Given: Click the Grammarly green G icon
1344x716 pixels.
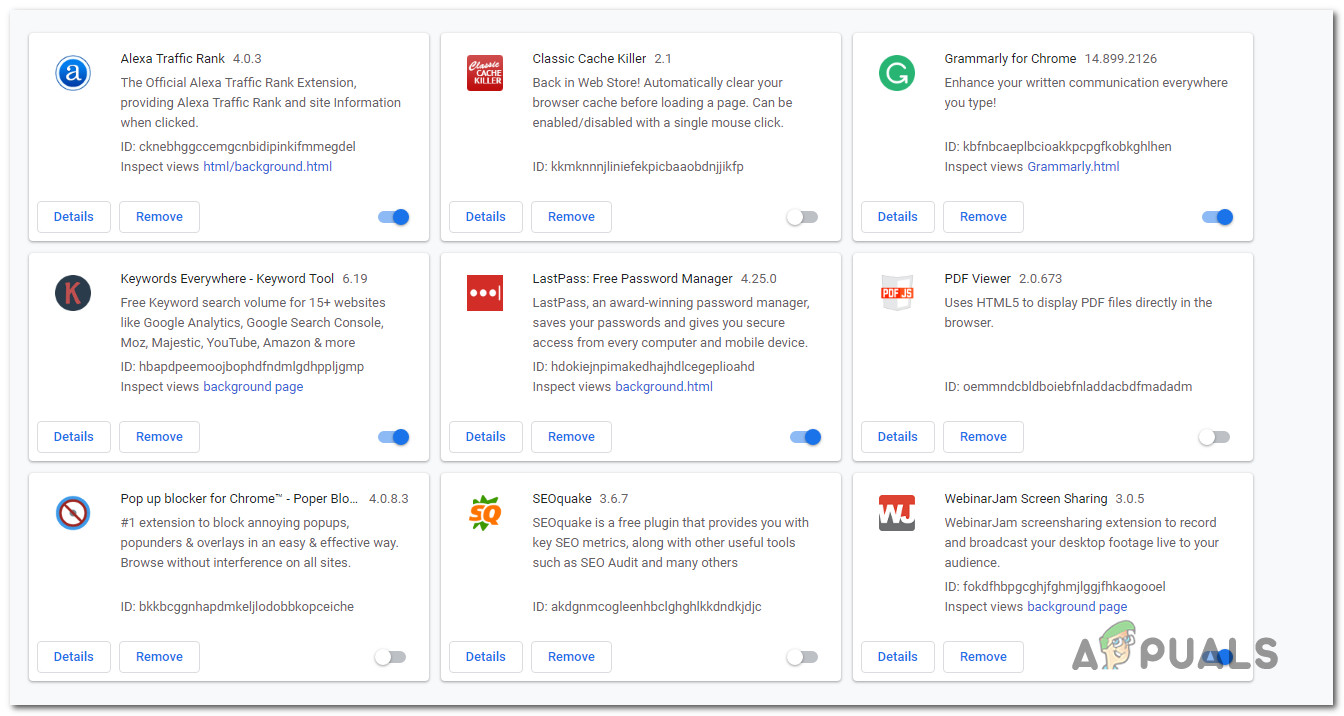Looking at the screenshot, I should click(x=897, y=73).
